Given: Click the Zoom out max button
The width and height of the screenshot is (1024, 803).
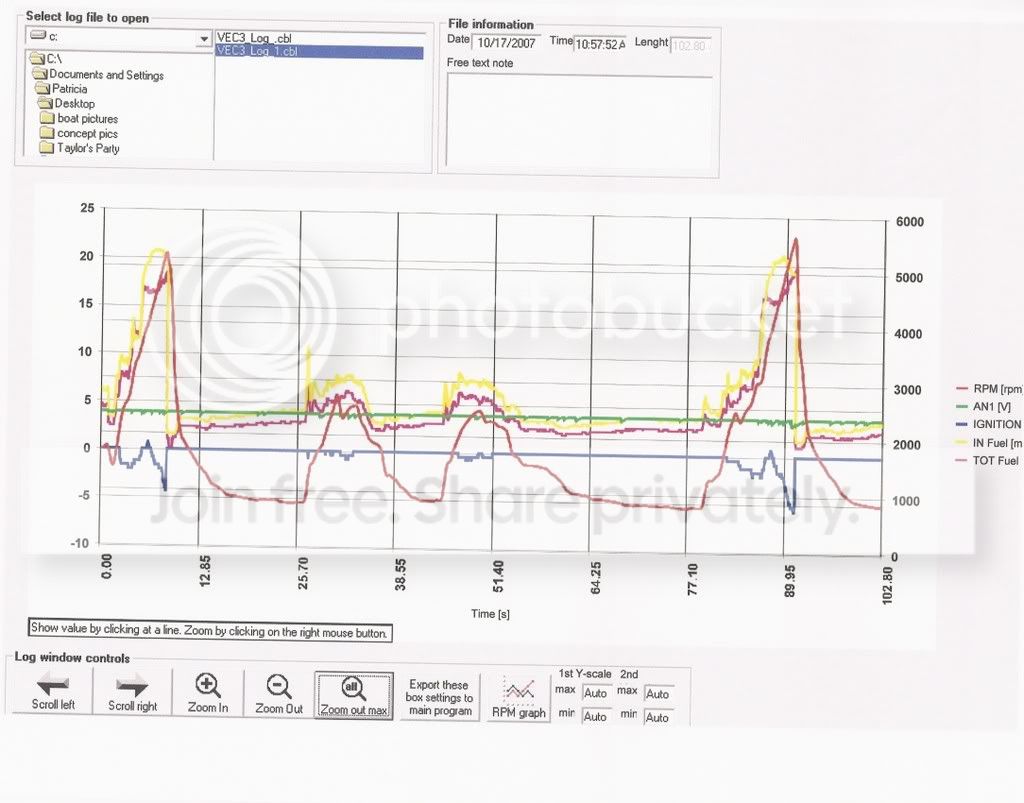Looking at the screenshot, I should 353,695.
